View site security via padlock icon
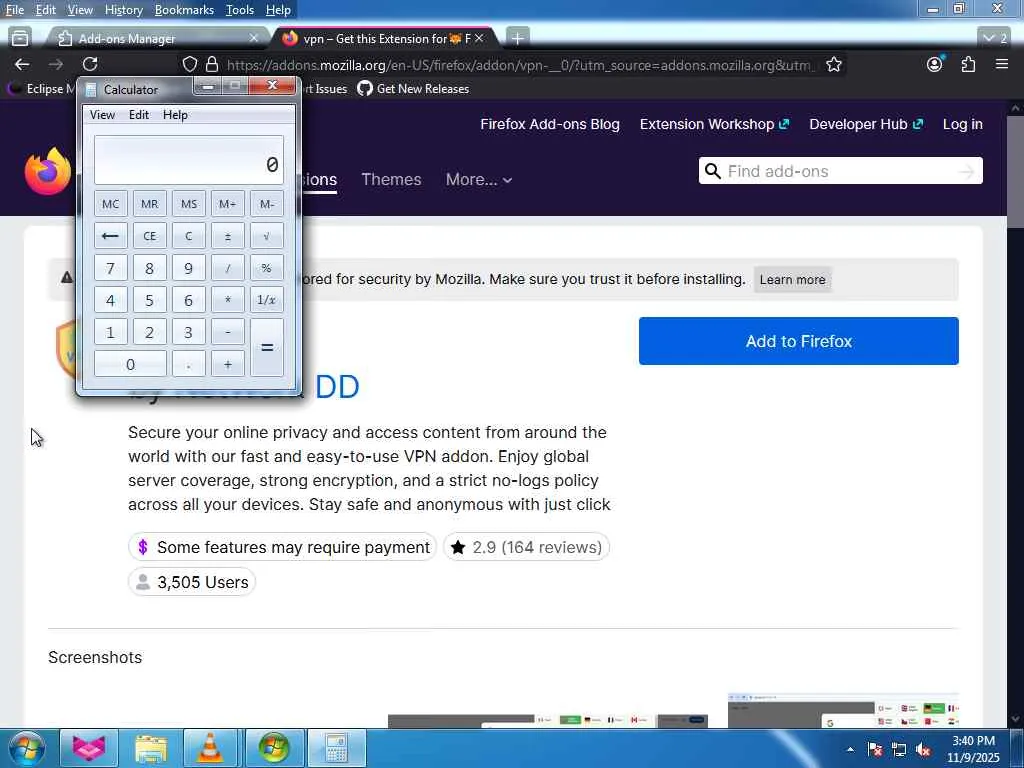1024x768 pixels. 212,64
